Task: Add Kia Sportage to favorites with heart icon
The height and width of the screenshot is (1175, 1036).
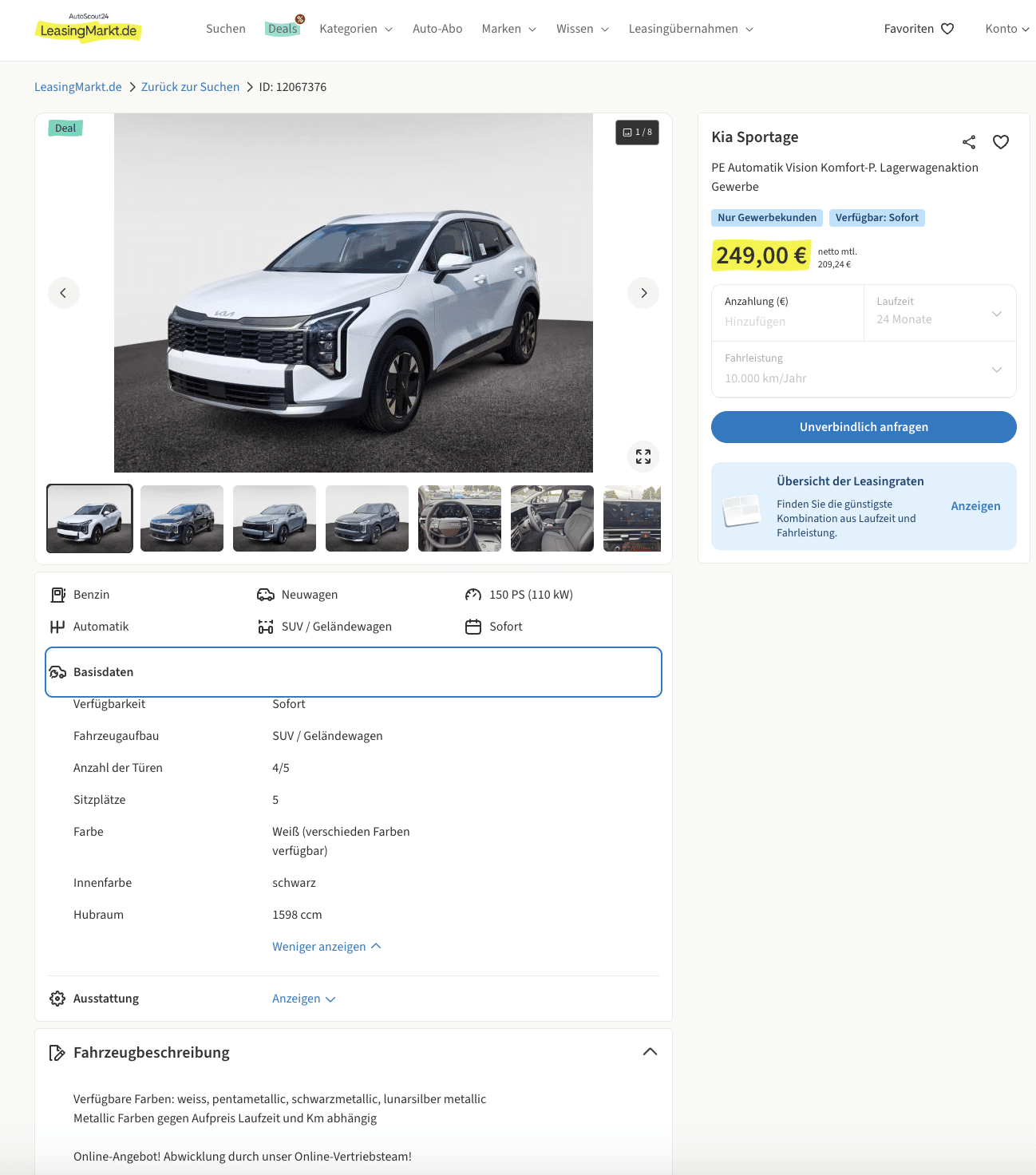Action: 1000,142
